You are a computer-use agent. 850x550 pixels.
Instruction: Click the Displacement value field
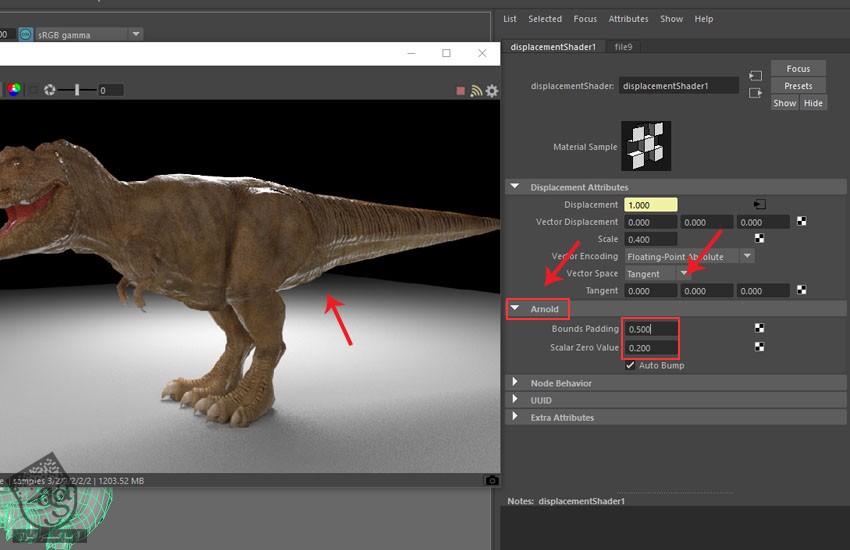point(651,205)
